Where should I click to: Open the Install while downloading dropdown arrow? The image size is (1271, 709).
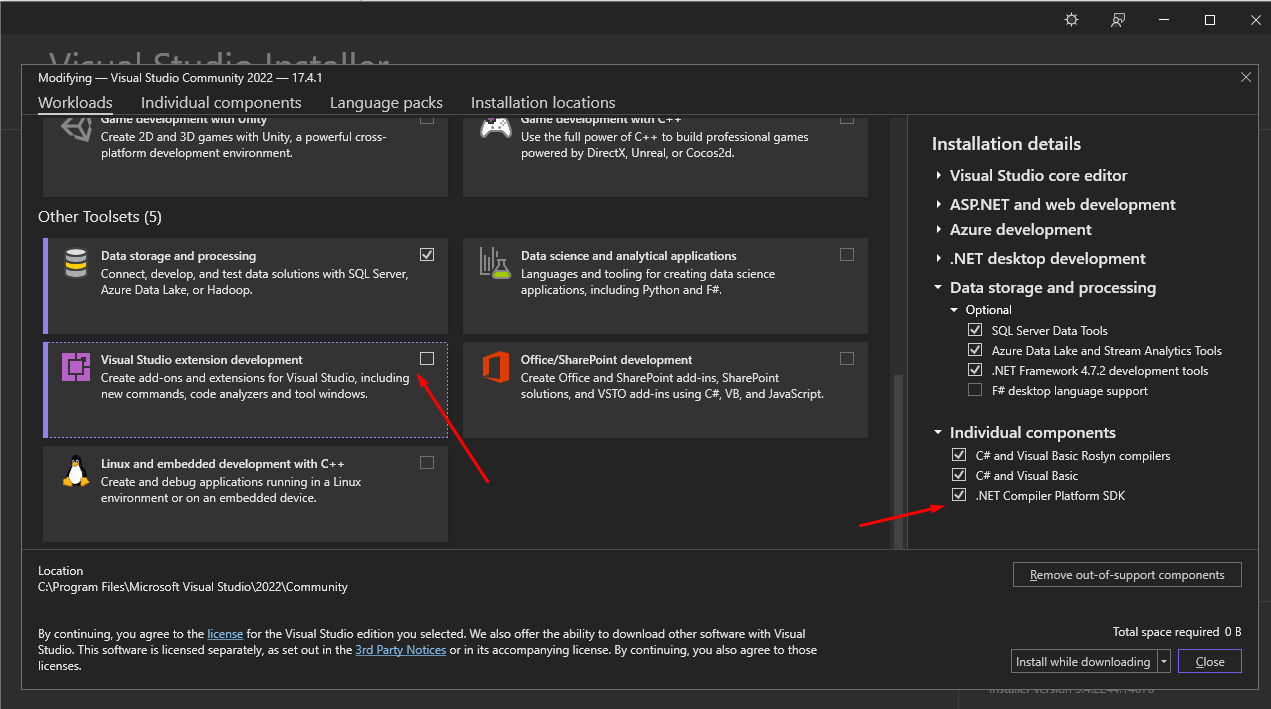point(1163,661)
